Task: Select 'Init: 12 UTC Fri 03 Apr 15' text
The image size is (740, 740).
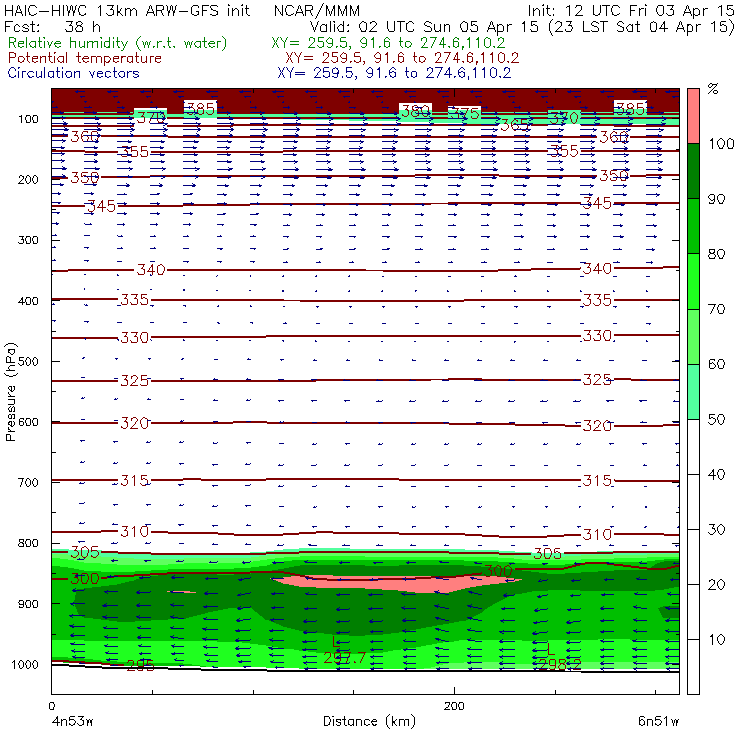Action: (x=631, y=10)
